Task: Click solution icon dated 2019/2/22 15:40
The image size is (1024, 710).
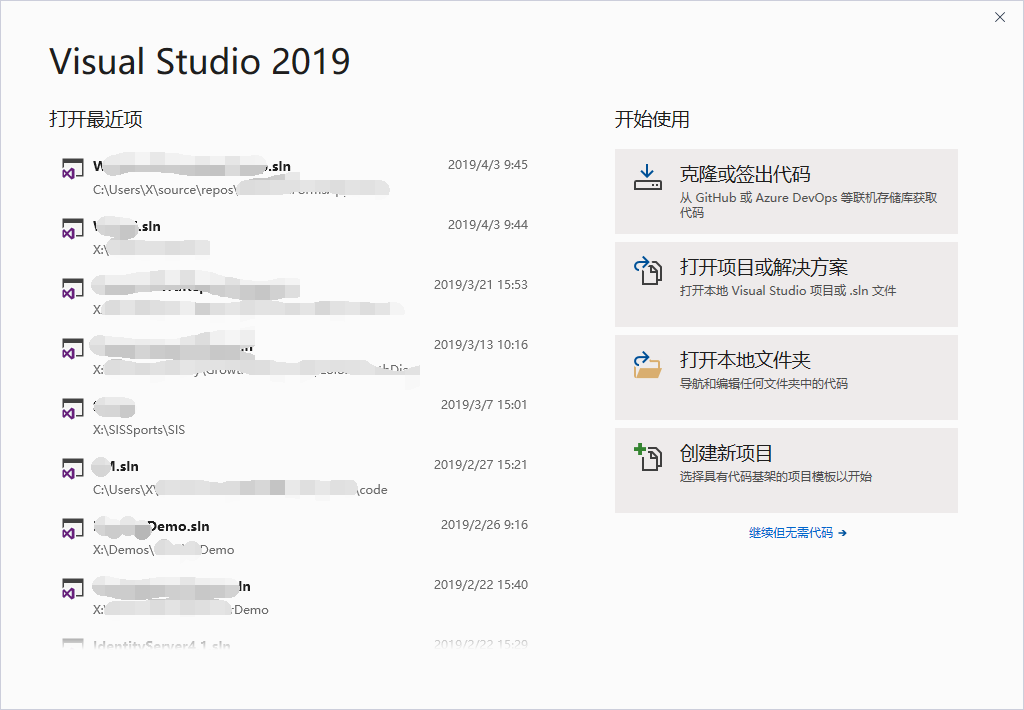Action: (72, 589)
